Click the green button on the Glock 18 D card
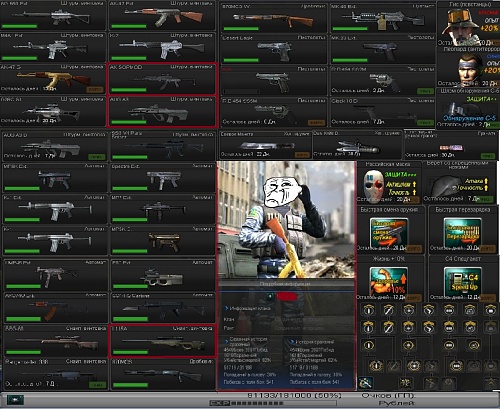The height and width of the screenshot is (409, 500). 425,123
